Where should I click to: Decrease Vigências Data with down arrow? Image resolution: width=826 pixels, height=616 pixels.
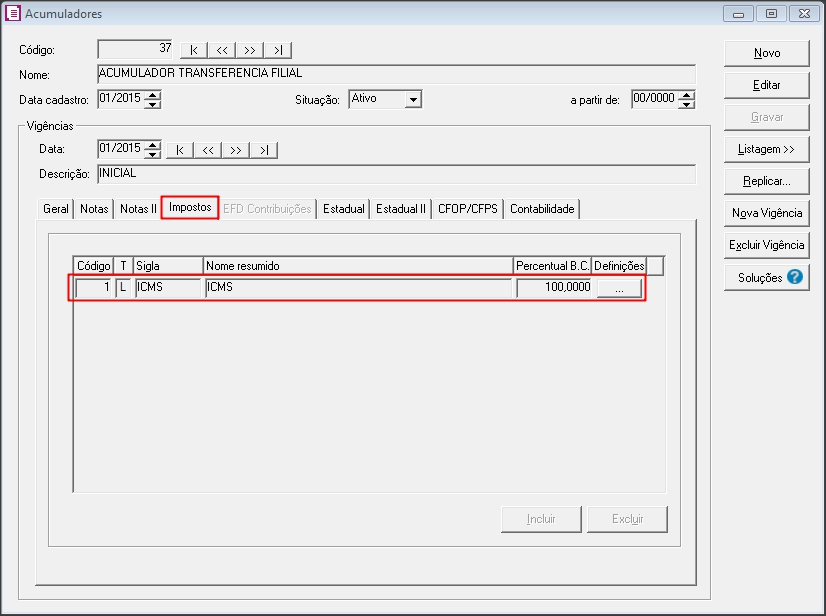[x=152, y=154]
